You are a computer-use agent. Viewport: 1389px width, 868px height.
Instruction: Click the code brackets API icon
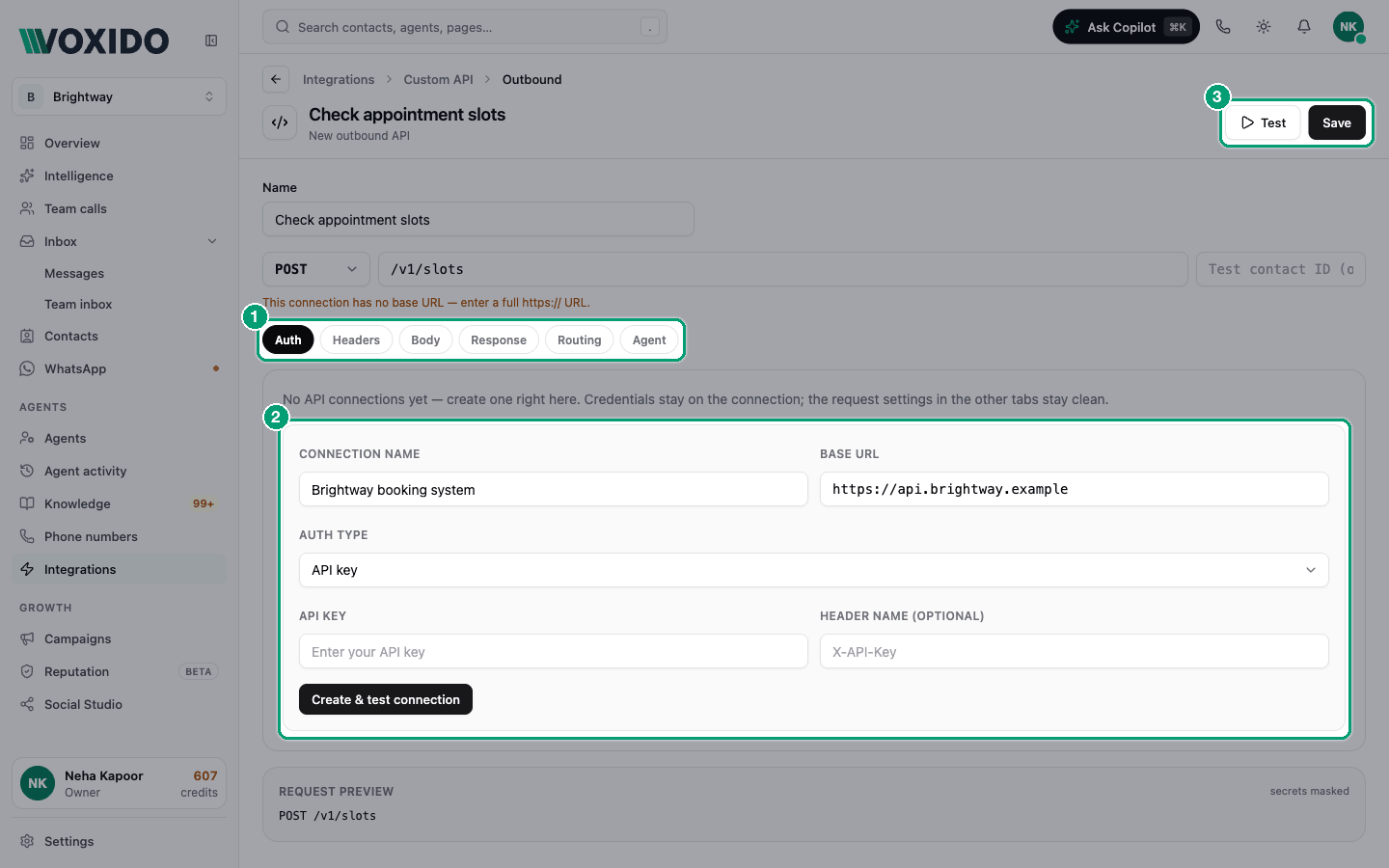(x=280, y=122)
